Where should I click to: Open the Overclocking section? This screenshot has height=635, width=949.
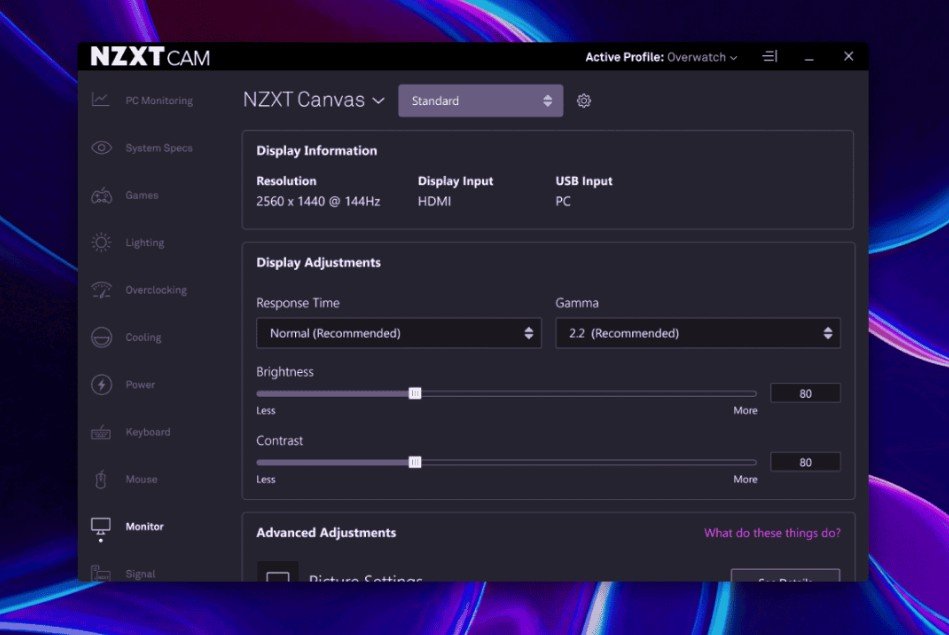tap(156, 290)
